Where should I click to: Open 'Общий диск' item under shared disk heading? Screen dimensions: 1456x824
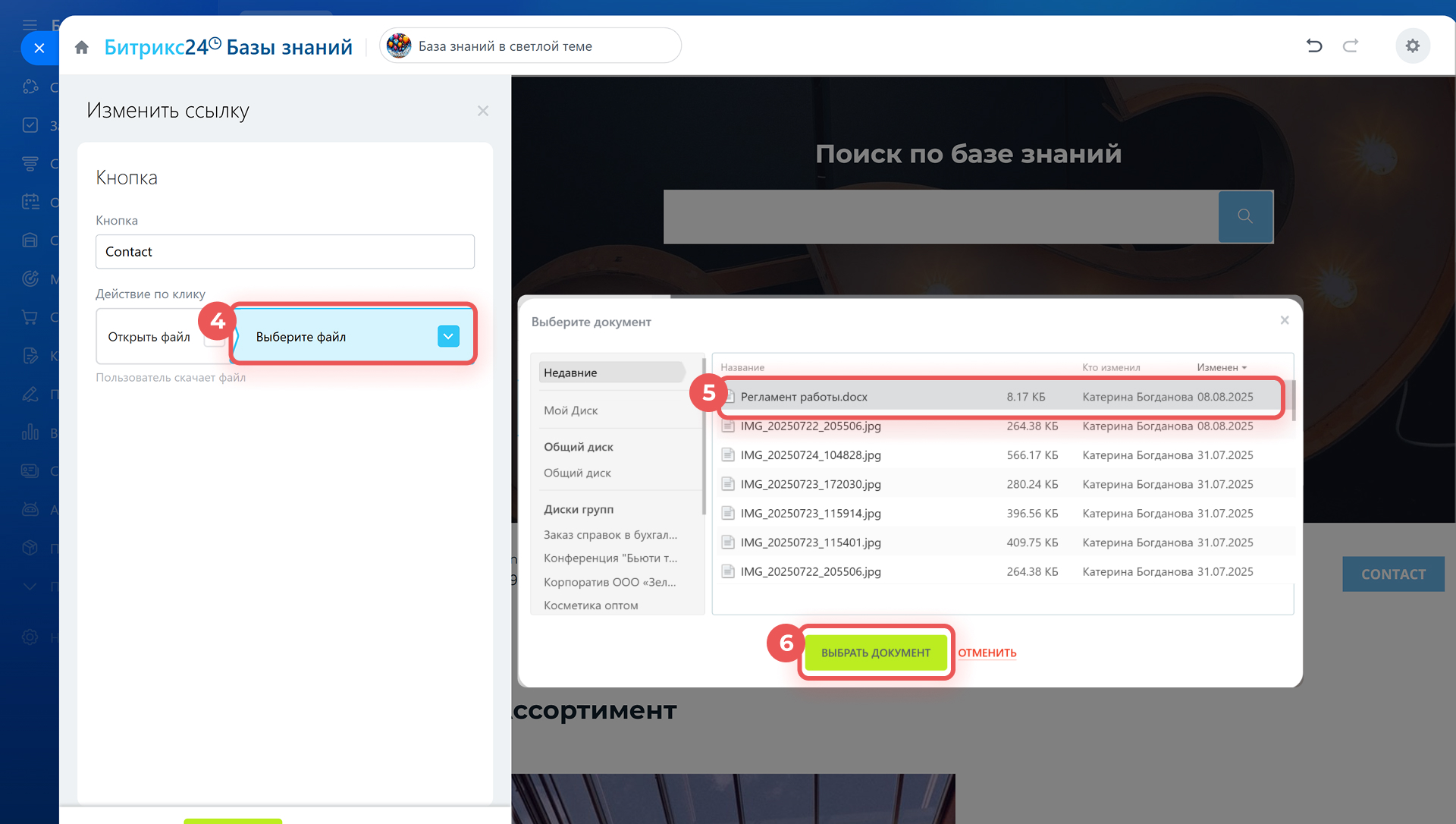tap(577, 473)
